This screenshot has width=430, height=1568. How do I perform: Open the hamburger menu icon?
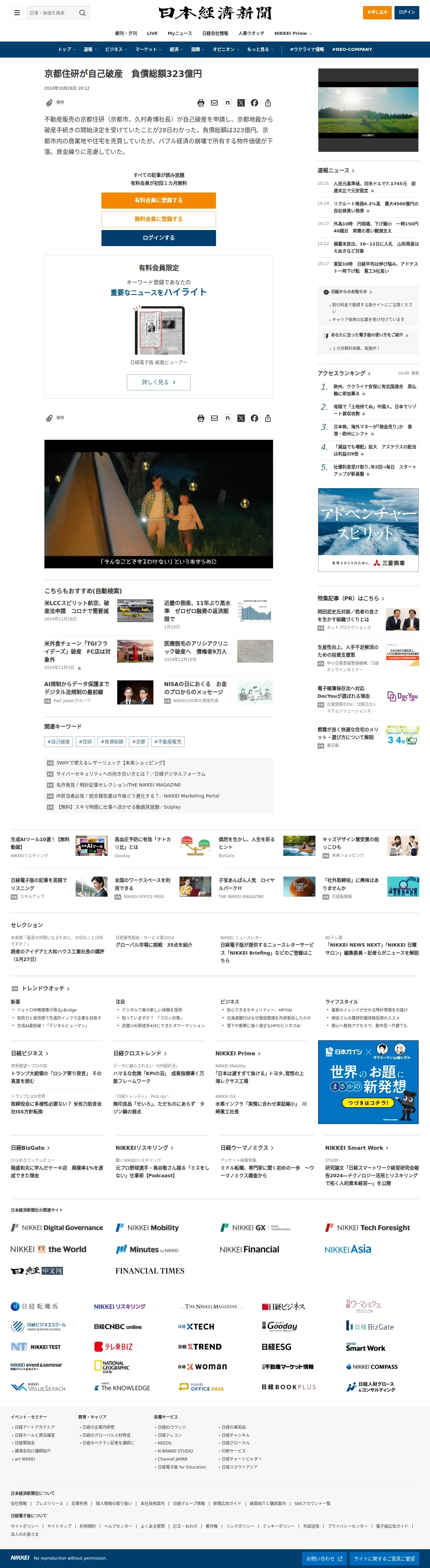(17, 13)
